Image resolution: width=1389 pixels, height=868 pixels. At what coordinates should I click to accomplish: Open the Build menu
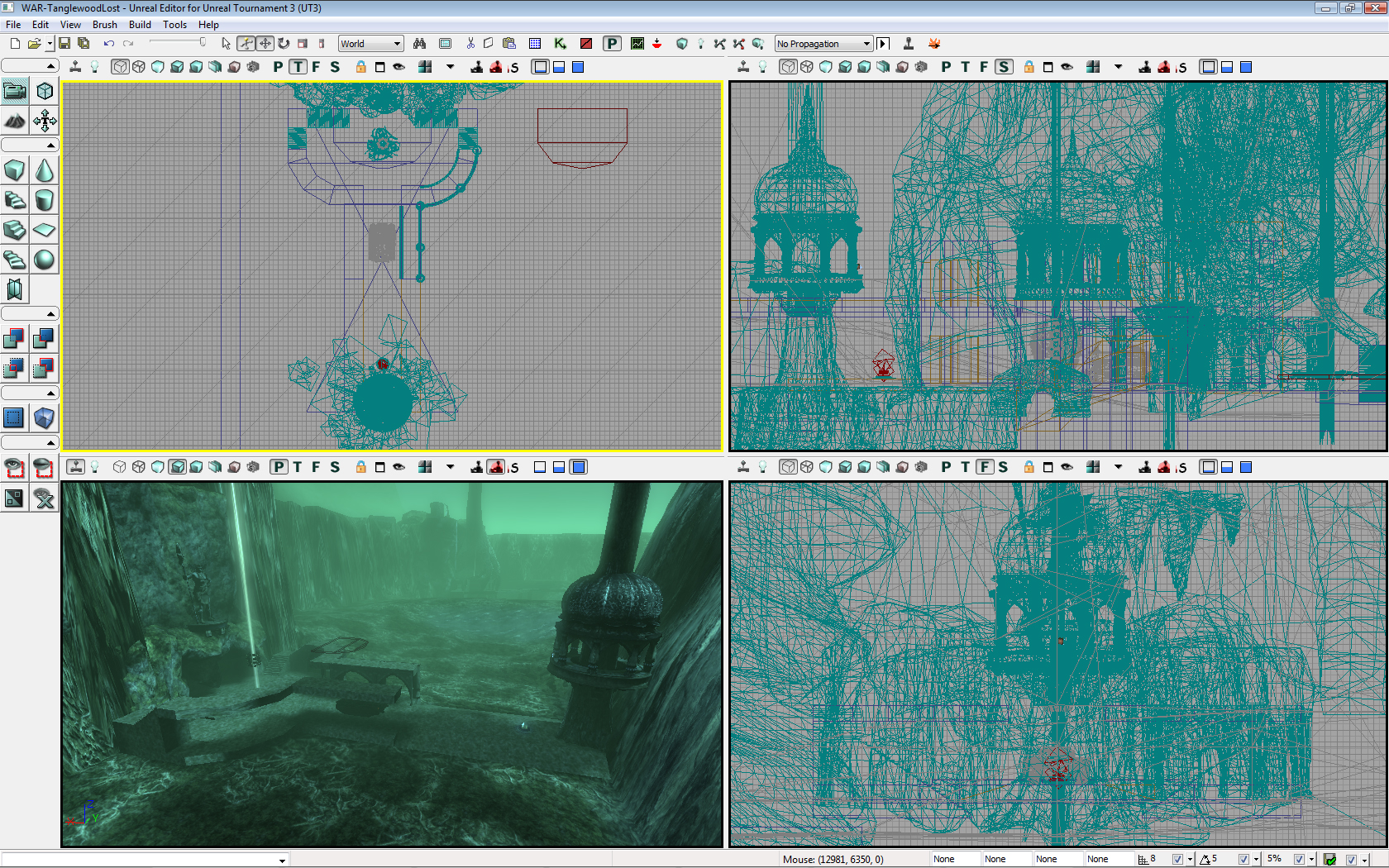point(140,25)
